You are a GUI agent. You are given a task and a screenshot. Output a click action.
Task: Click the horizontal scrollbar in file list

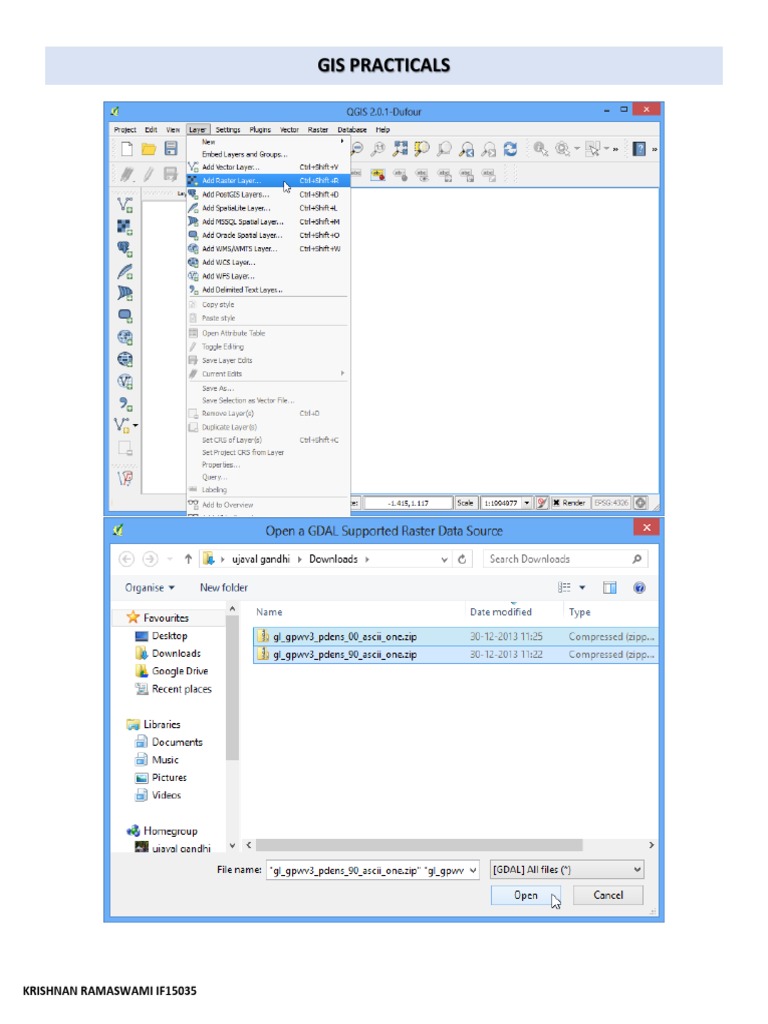[x=419, y=845]
